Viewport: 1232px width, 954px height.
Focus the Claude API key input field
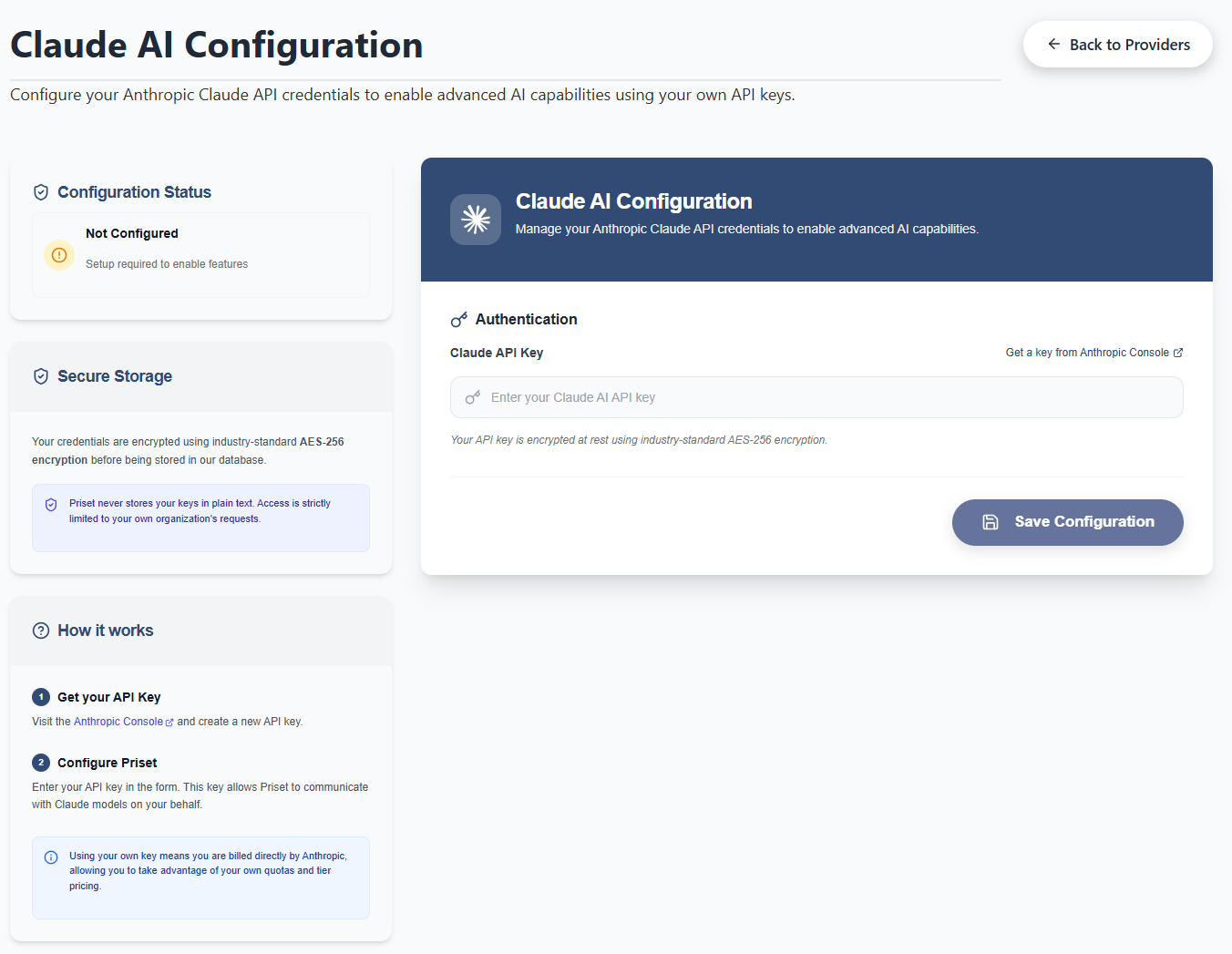pyautogui.click(x=816, y=397)
